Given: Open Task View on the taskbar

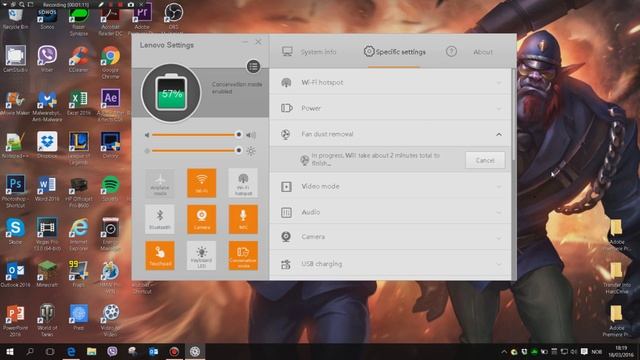Looking at the screenshot, I should 50,352.
